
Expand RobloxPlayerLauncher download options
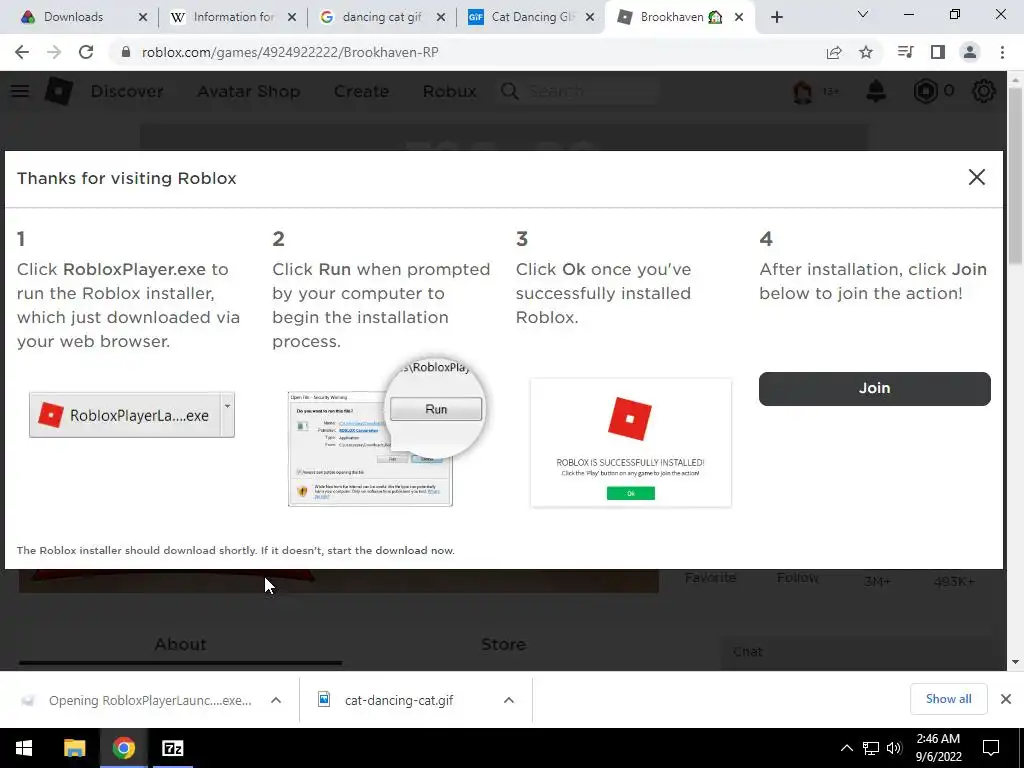coord(276,700)
